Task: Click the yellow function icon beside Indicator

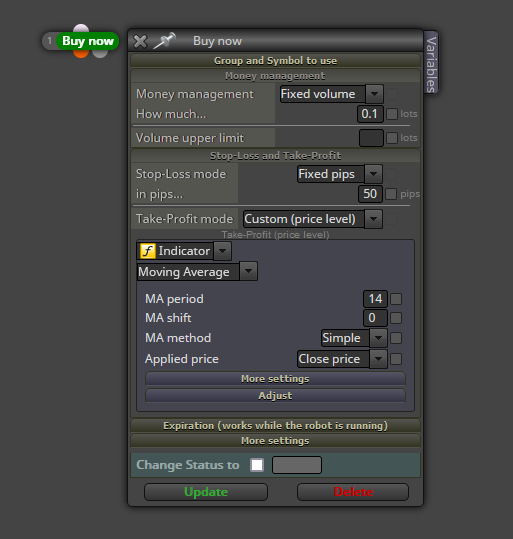Action: tap(148, 251)
